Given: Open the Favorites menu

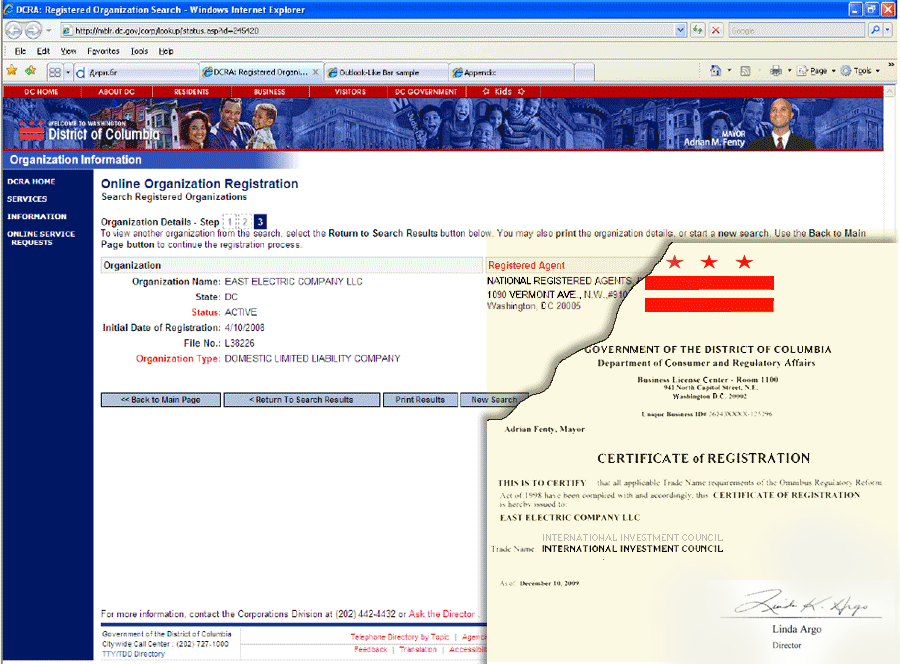Looking at the screenshot, I should pos(103,51).
